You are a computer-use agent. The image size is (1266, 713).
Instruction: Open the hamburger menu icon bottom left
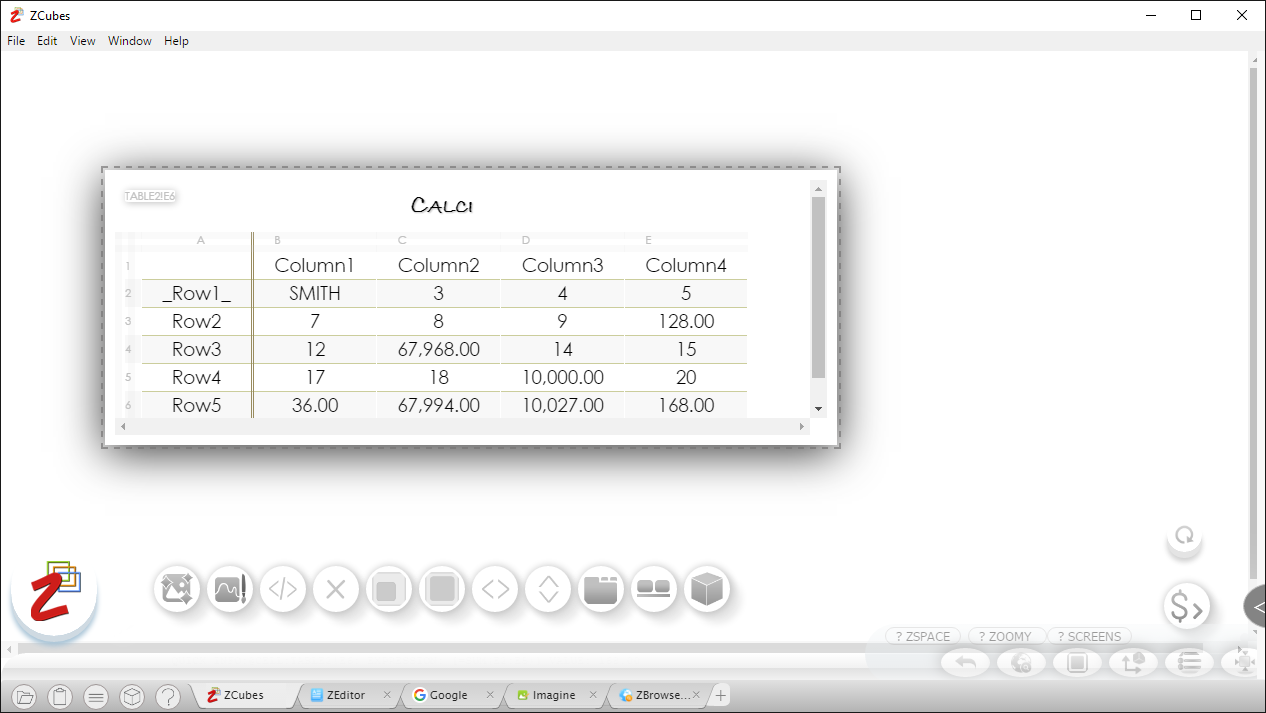tap(96, 696)
